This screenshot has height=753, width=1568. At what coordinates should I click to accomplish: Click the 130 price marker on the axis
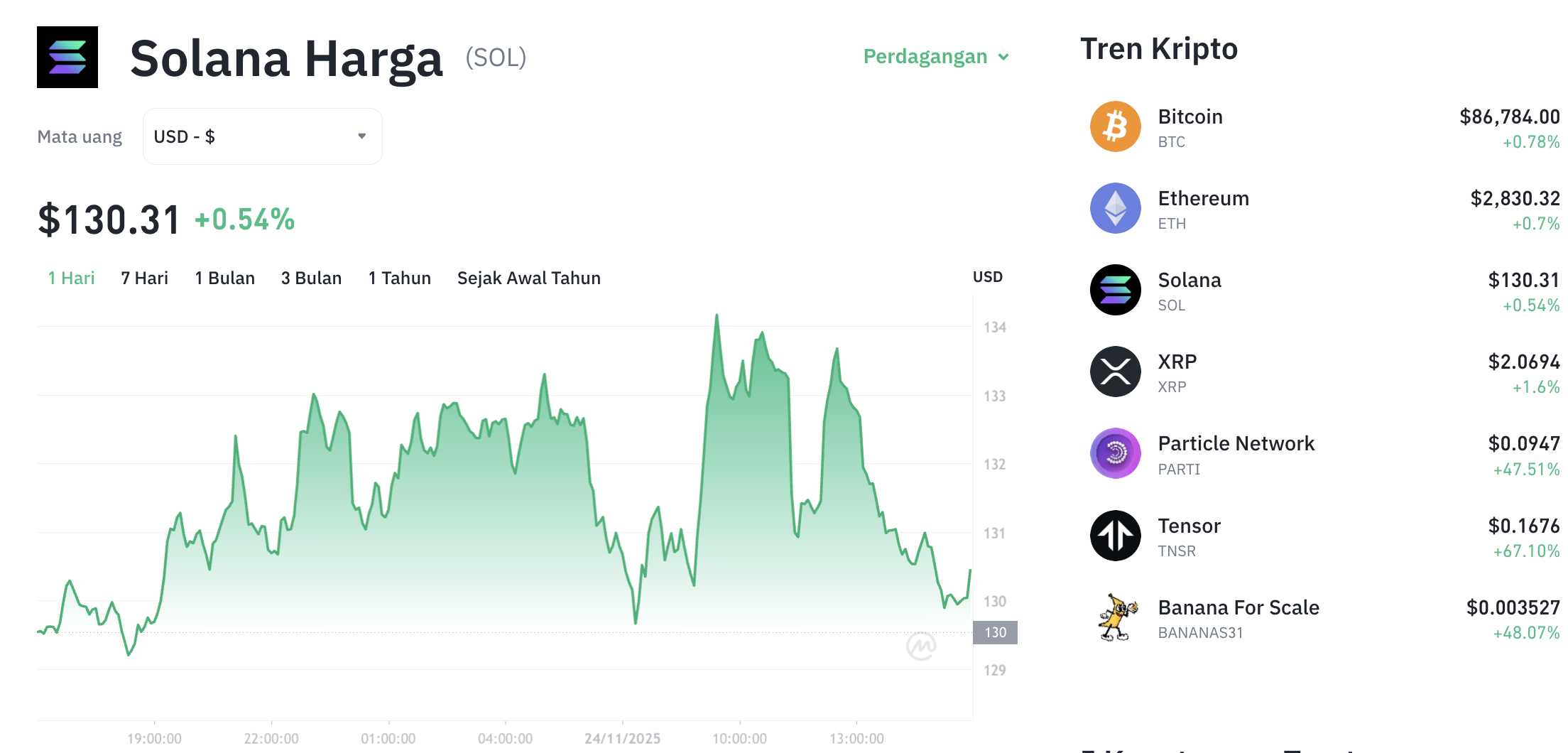pos(994,632)
